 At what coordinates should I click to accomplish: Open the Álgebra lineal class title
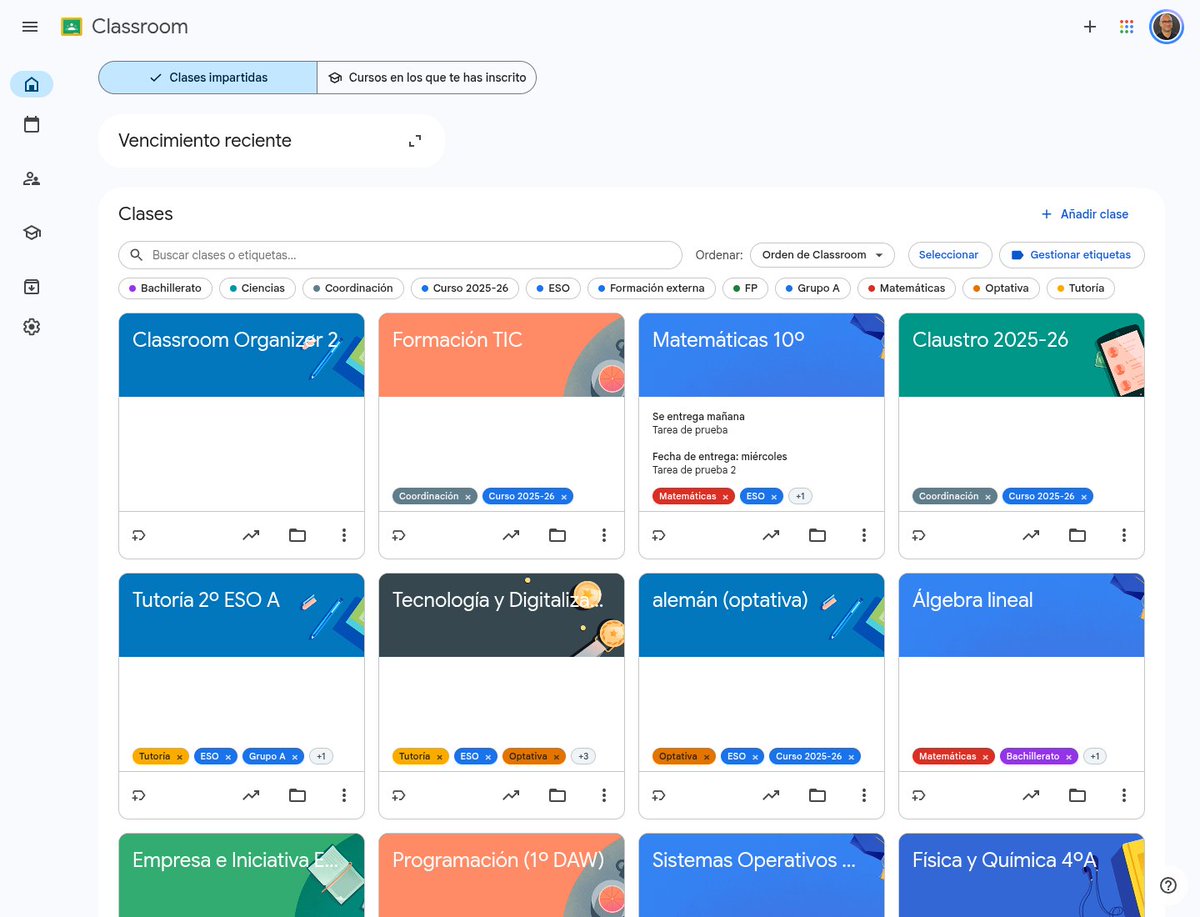point(972,600)
